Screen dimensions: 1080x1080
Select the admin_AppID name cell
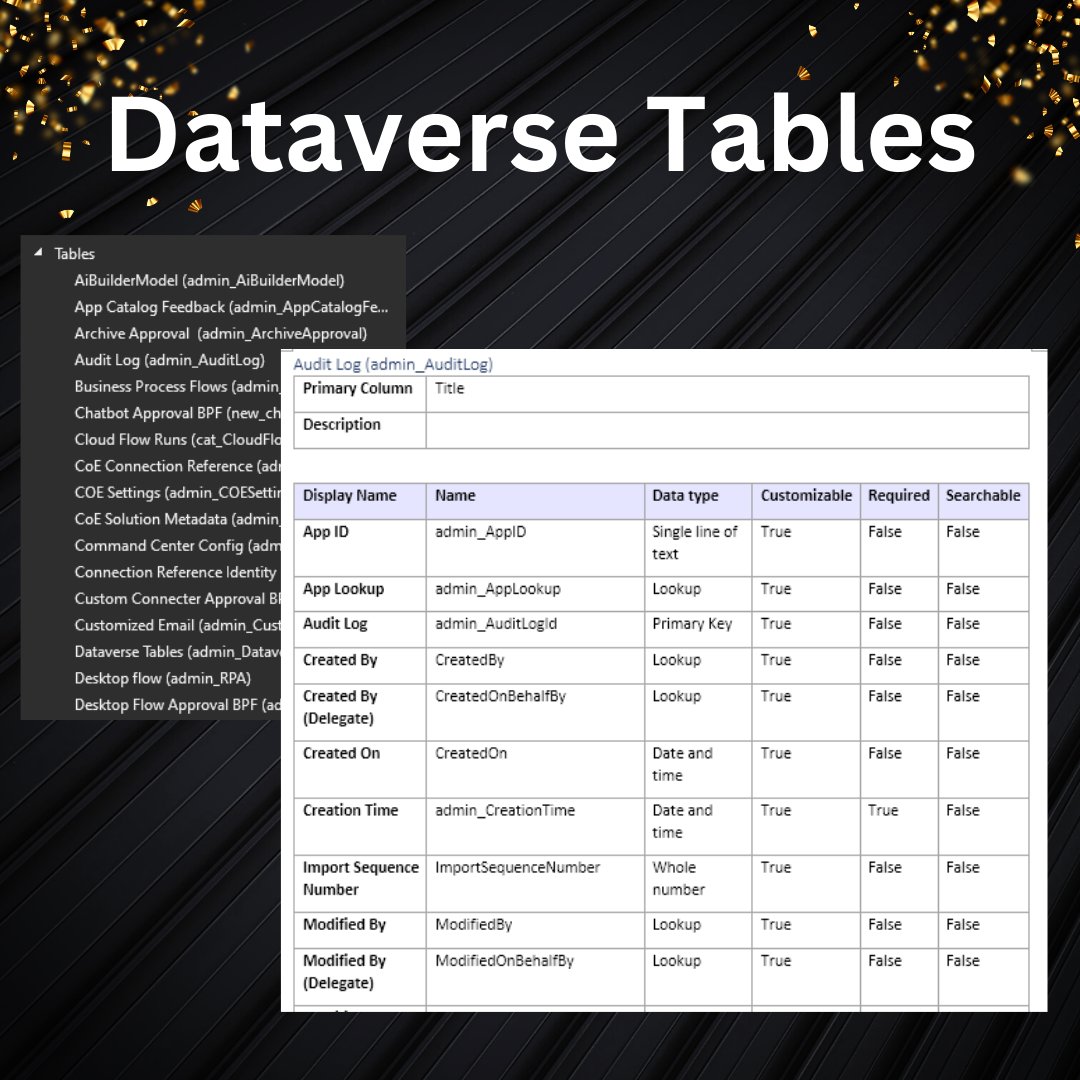click(x=535, y=548)
